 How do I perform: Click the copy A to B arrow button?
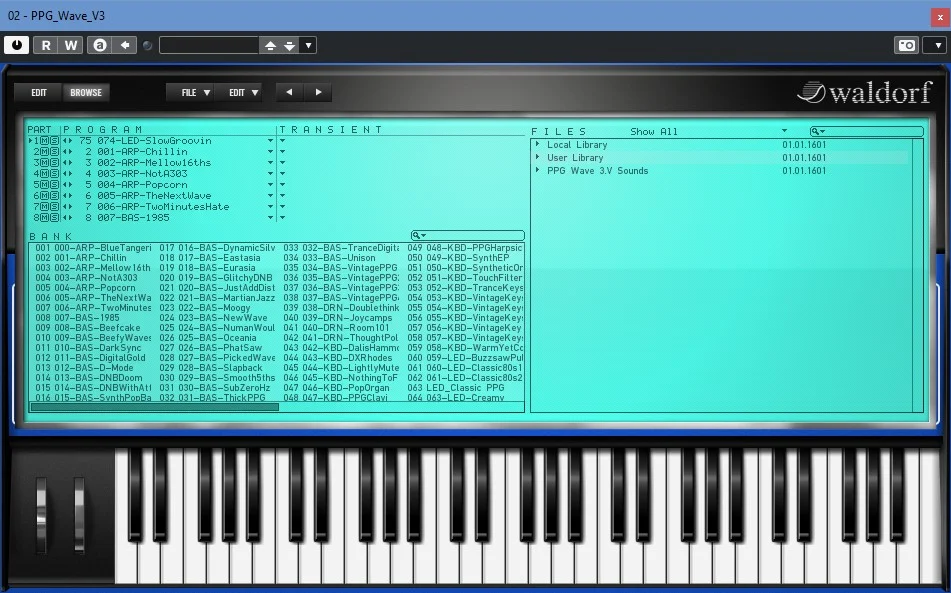coord(125,45)
